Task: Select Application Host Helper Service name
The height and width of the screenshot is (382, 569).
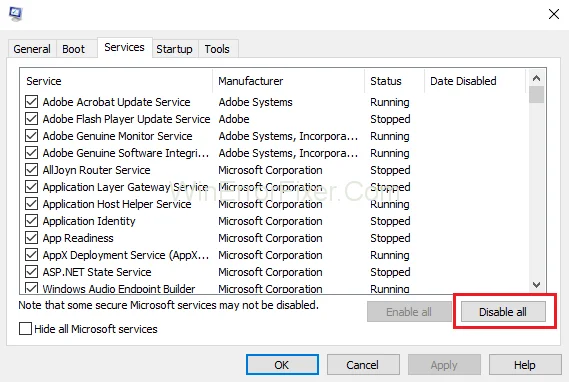Action: (x=117, y=204)
